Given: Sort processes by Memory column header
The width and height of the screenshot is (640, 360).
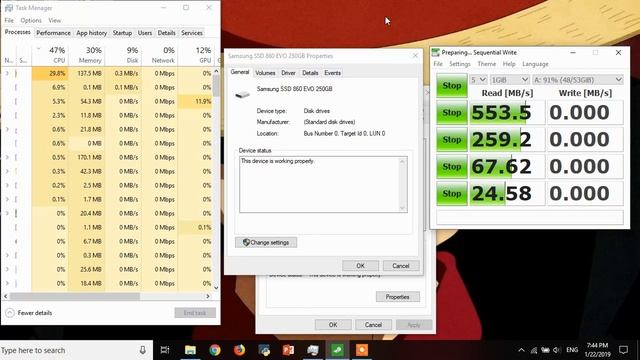Looking at the screenshot, I should [x=87, y=55].
